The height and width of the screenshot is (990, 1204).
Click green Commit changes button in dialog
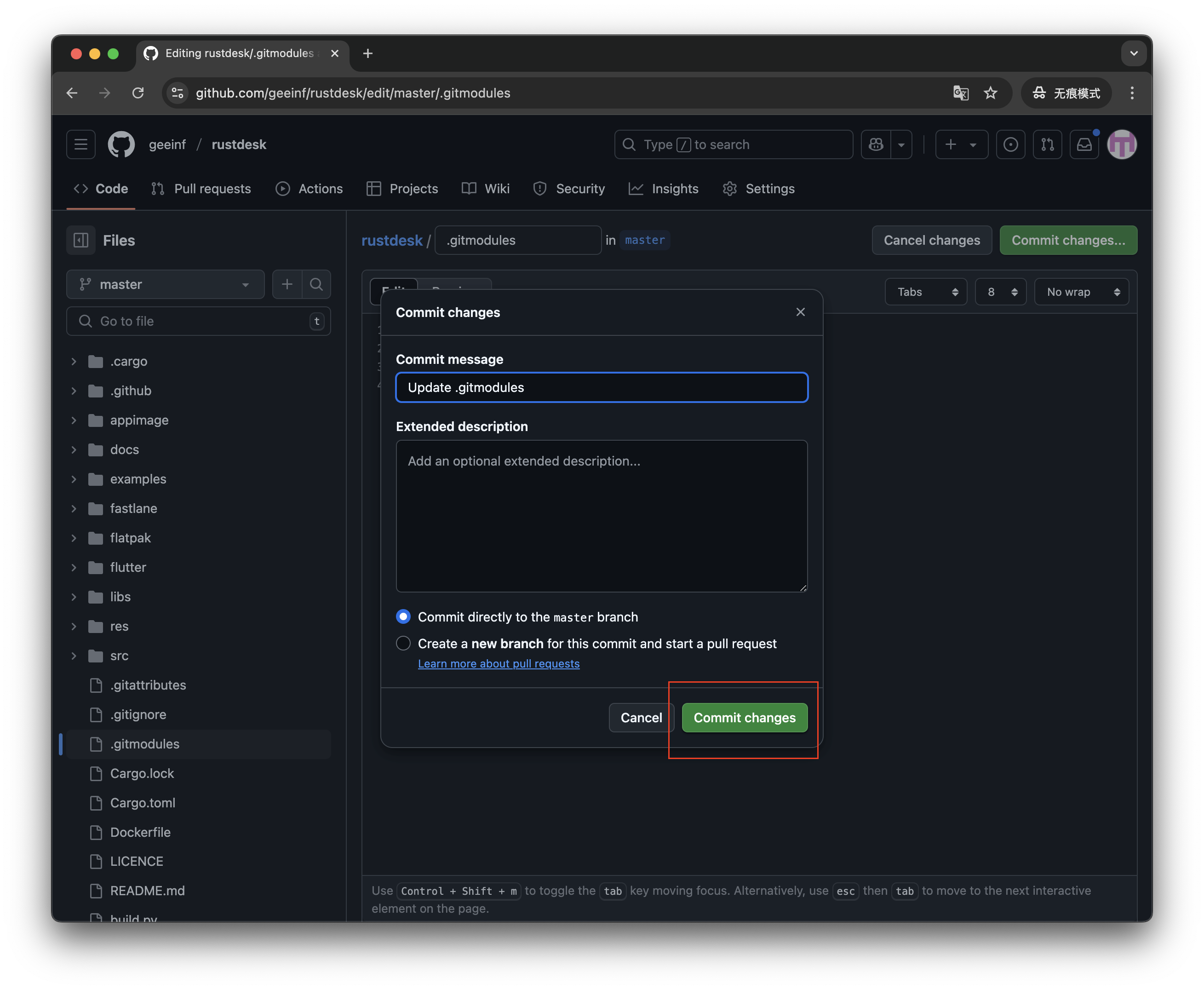point(744,717)
